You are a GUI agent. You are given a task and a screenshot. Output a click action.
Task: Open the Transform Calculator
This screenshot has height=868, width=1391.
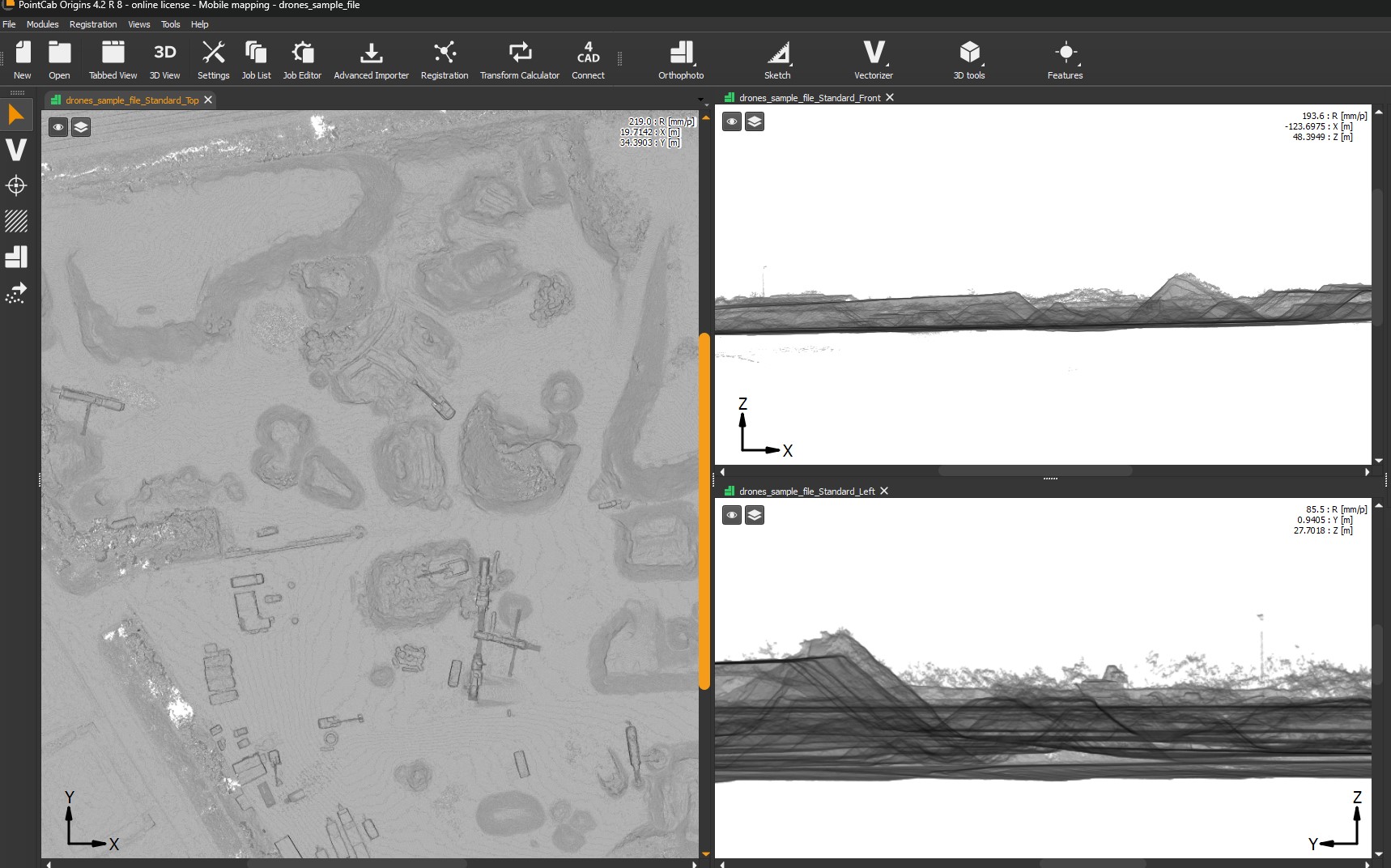coord(520,61)
